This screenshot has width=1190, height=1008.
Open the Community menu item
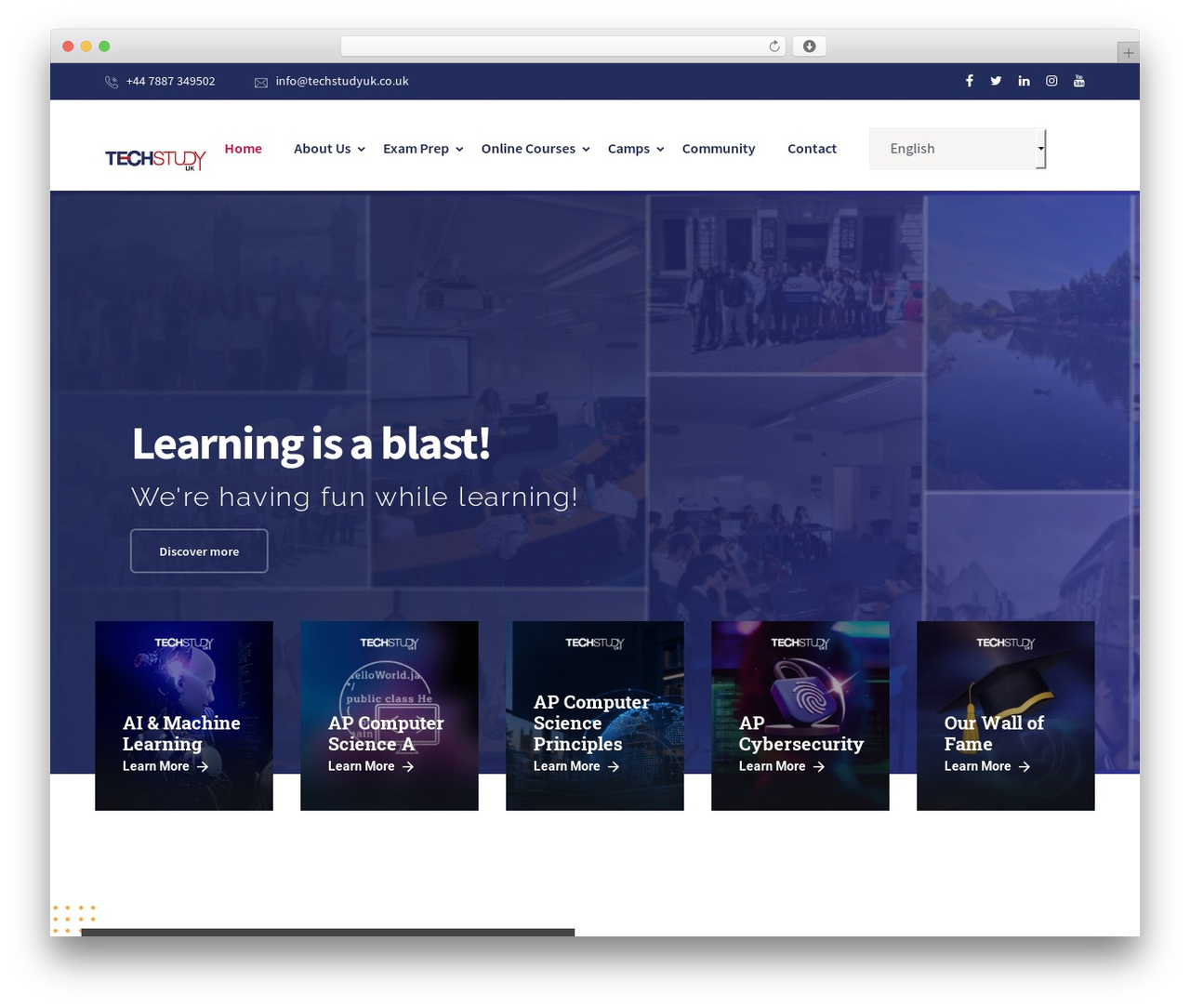719,149
